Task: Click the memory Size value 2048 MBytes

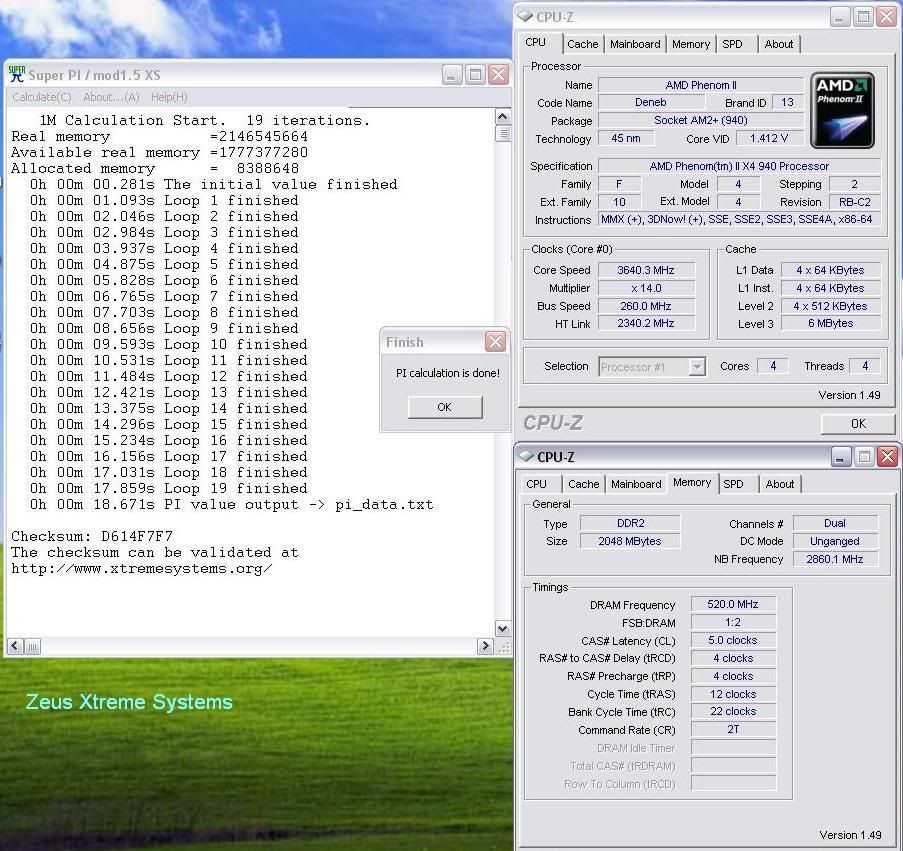Action: click(x=629, y=541)
